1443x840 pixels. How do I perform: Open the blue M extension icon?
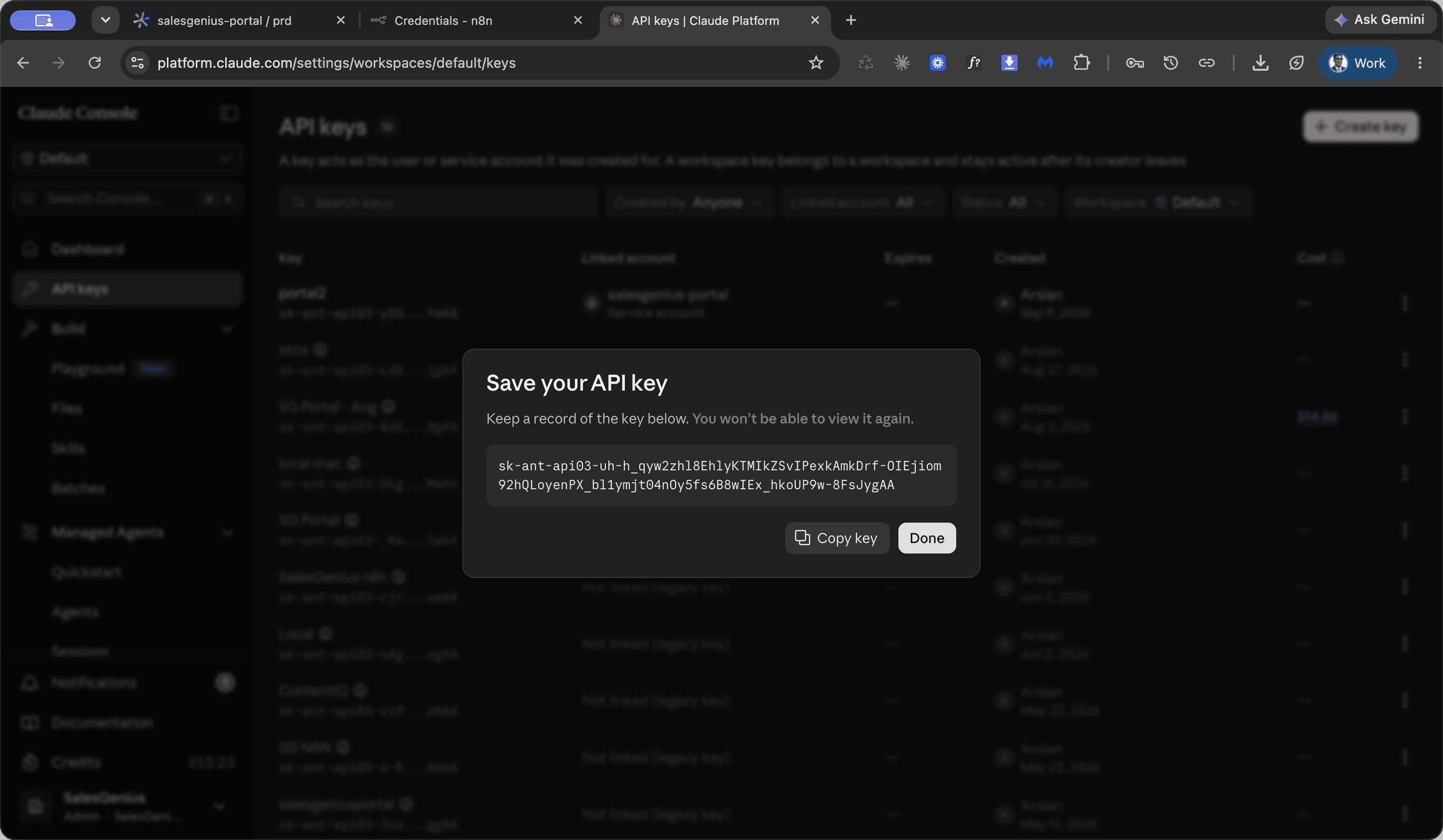click(1045, 62)
